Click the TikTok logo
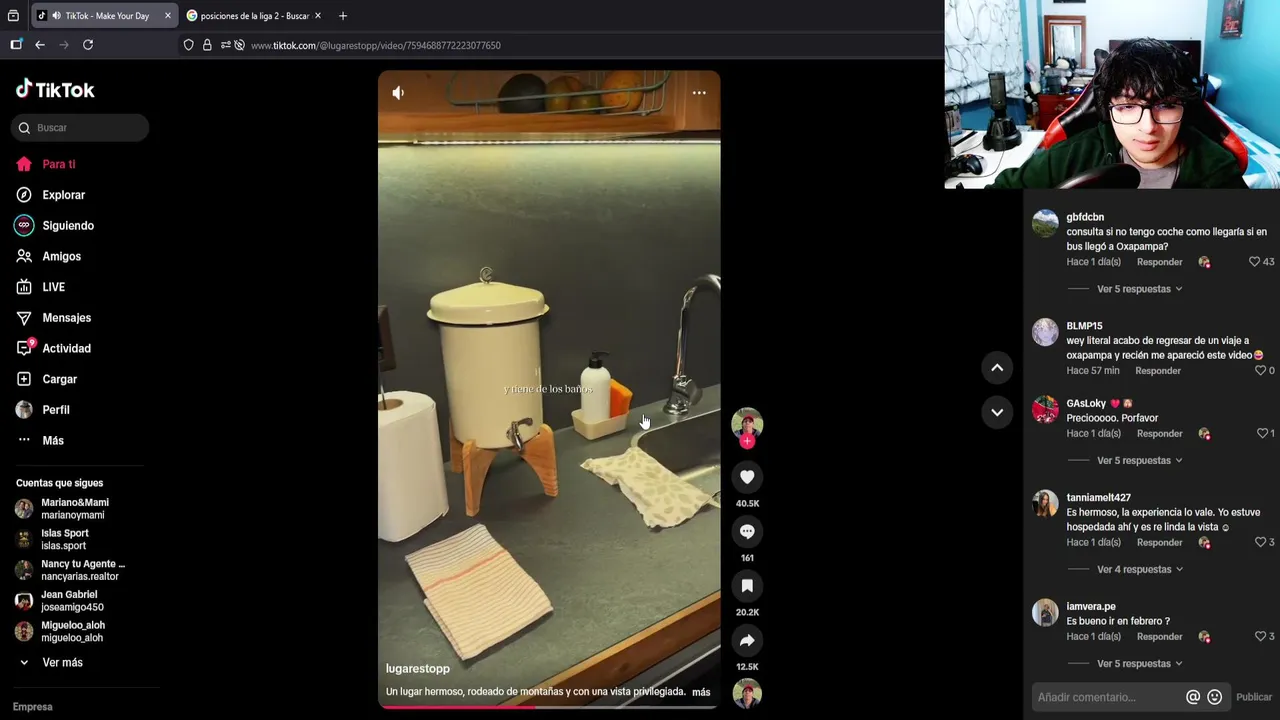This screenshot has height=720, width=1280. coord(55,89)
